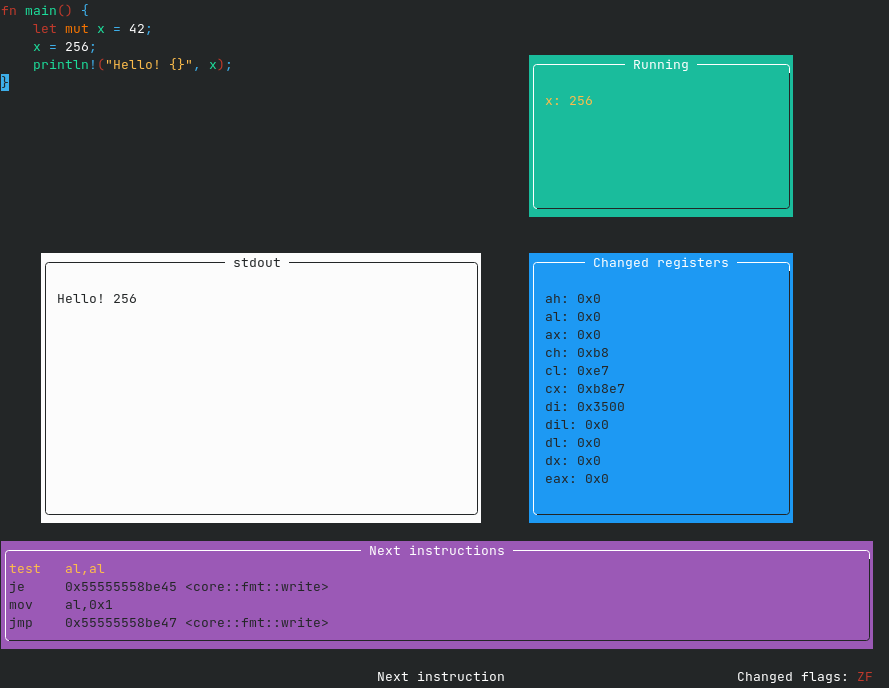Select the jmp core::fmt::write instruction
This screenshot has height=688, width=889.
point(170,622)
